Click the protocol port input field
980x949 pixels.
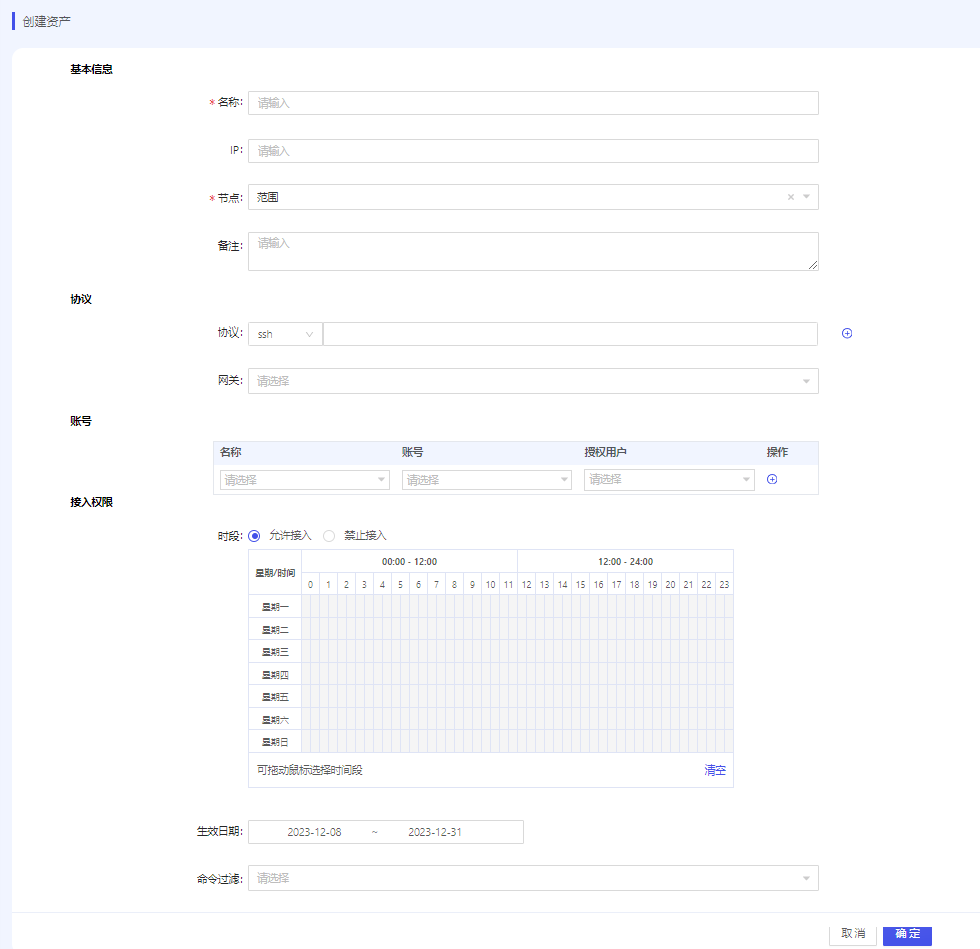pos(570,334)
